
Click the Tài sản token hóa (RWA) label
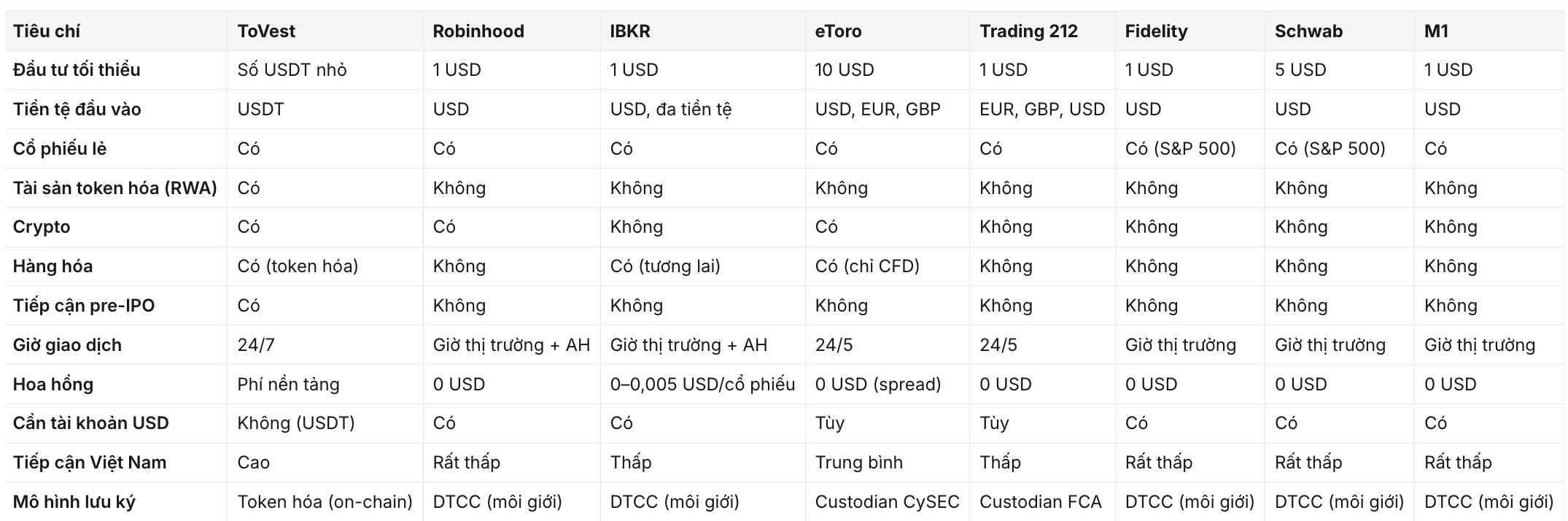(115, 188)
